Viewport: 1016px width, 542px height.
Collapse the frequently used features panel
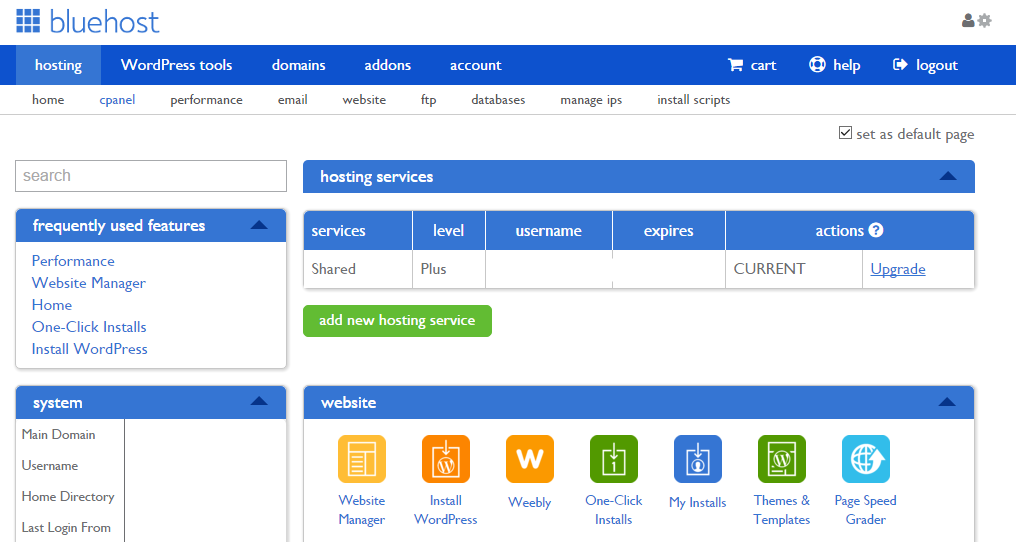[259, 225]
